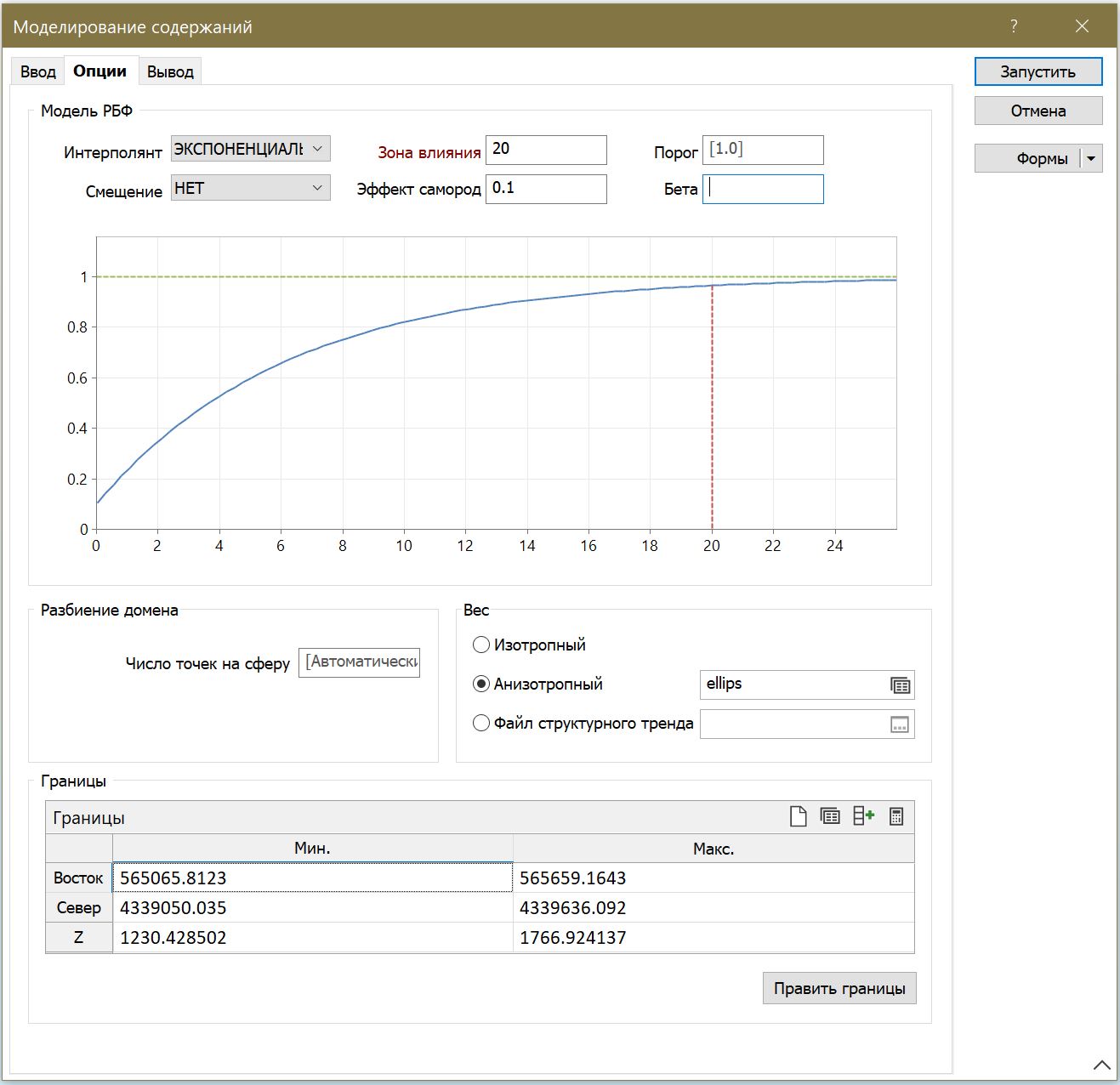This screenshot has height=1085, width=1120.
Task: Open the calculator icon in Границы header
Action: [895, 817]
